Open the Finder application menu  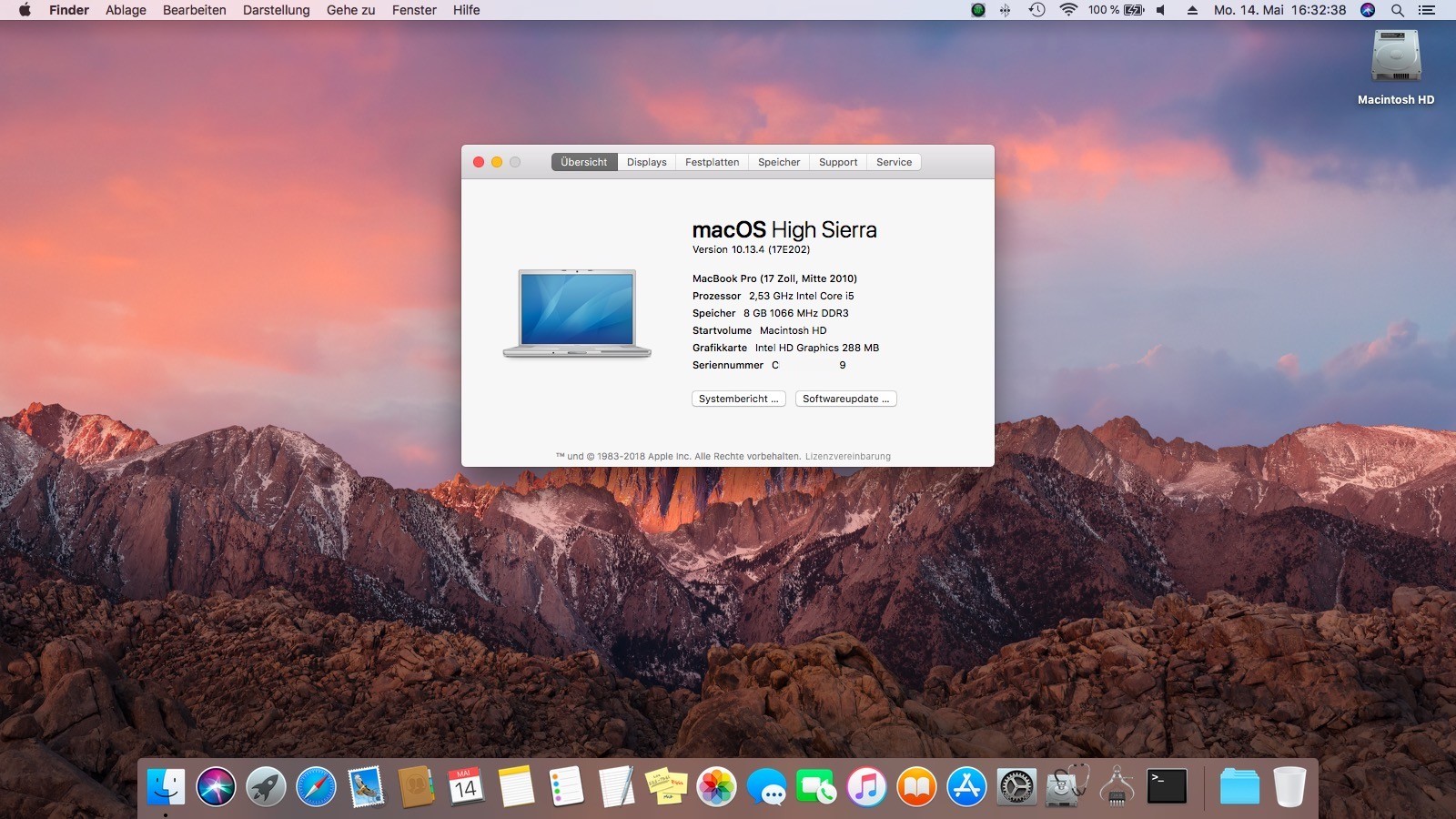[69, 10]
